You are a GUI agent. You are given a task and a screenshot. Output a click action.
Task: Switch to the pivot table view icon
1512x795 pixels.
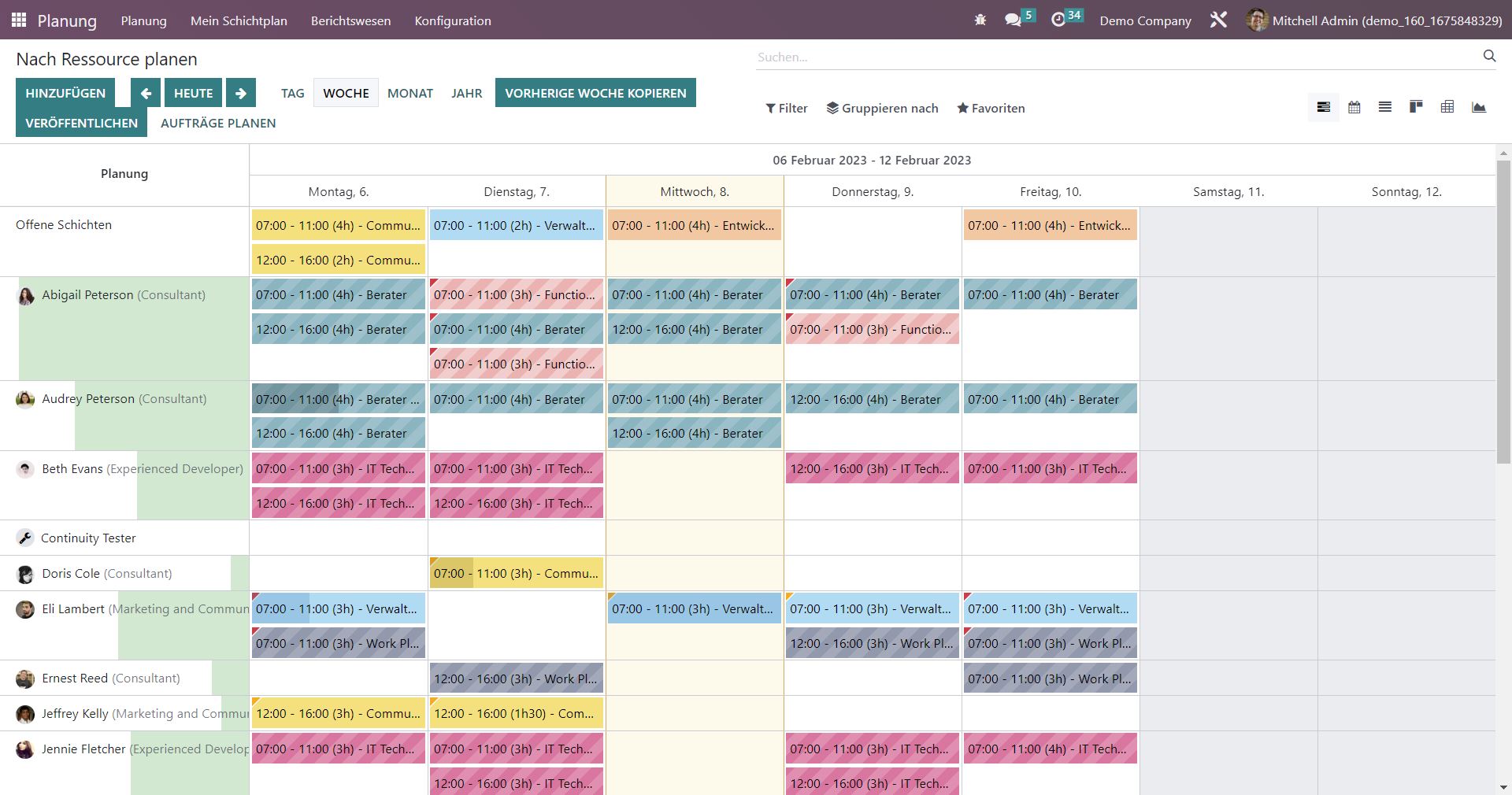(x=1447, y=107)
